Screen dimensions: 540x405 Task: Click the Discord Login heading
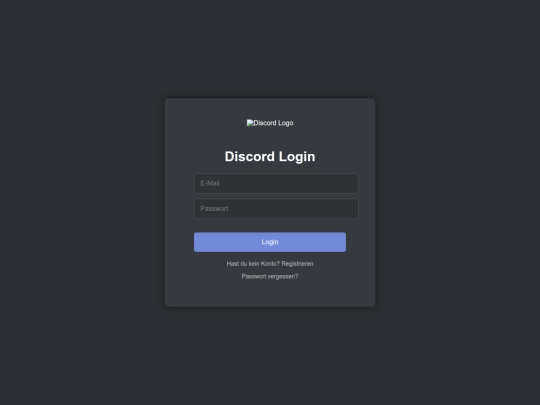point(270,157)
